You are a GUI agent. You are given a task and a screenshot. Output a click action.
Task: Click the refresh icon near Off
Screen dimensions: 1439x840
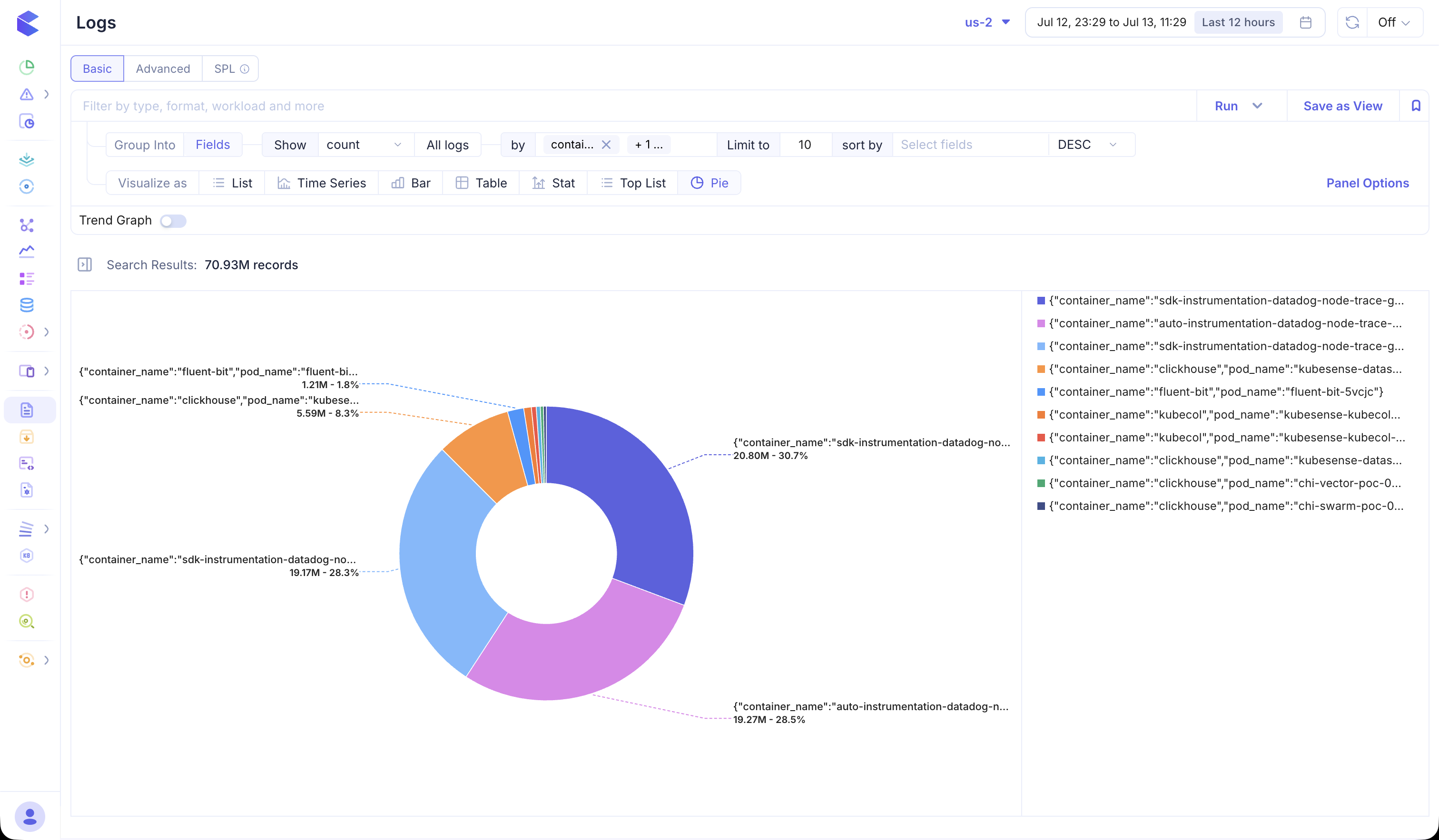(x=1351, y=22)
